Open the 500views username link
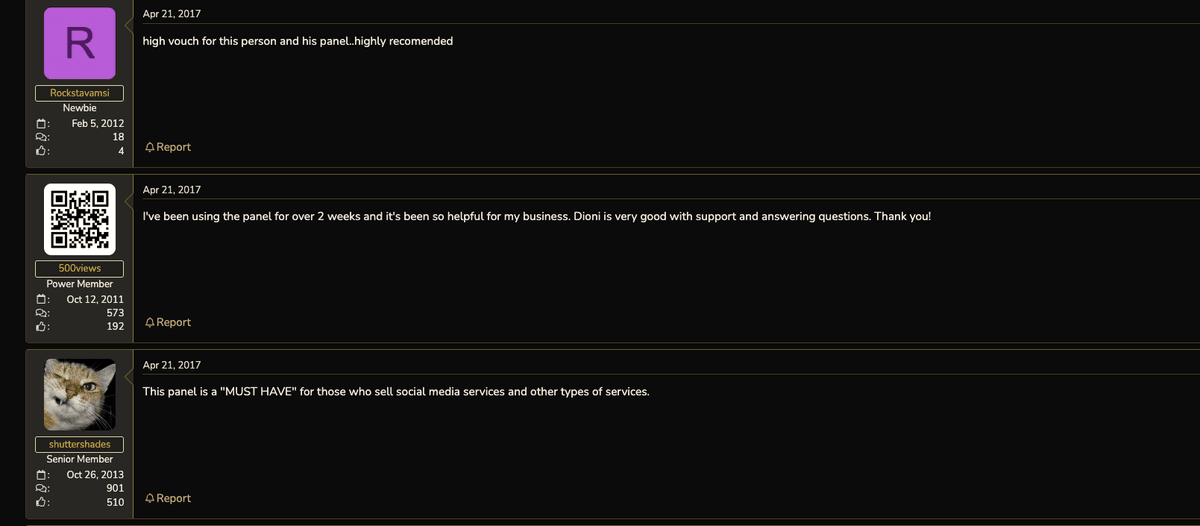Image resolution: width=1200 pixels, height=526 pixels. point(80,268)
